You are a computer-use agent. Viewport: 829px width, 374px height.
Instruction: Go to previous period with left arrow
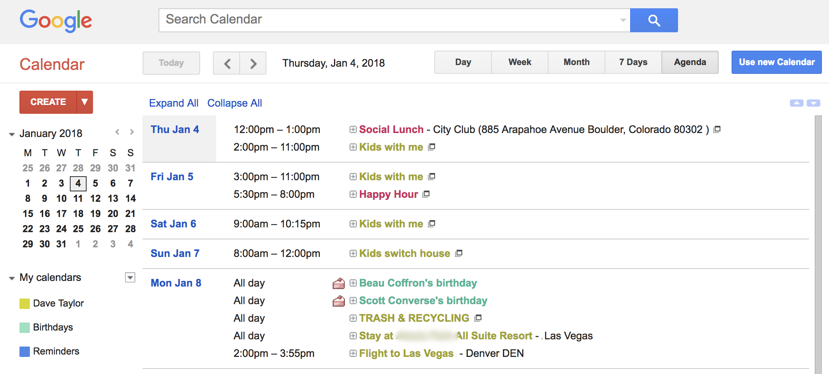227,63
